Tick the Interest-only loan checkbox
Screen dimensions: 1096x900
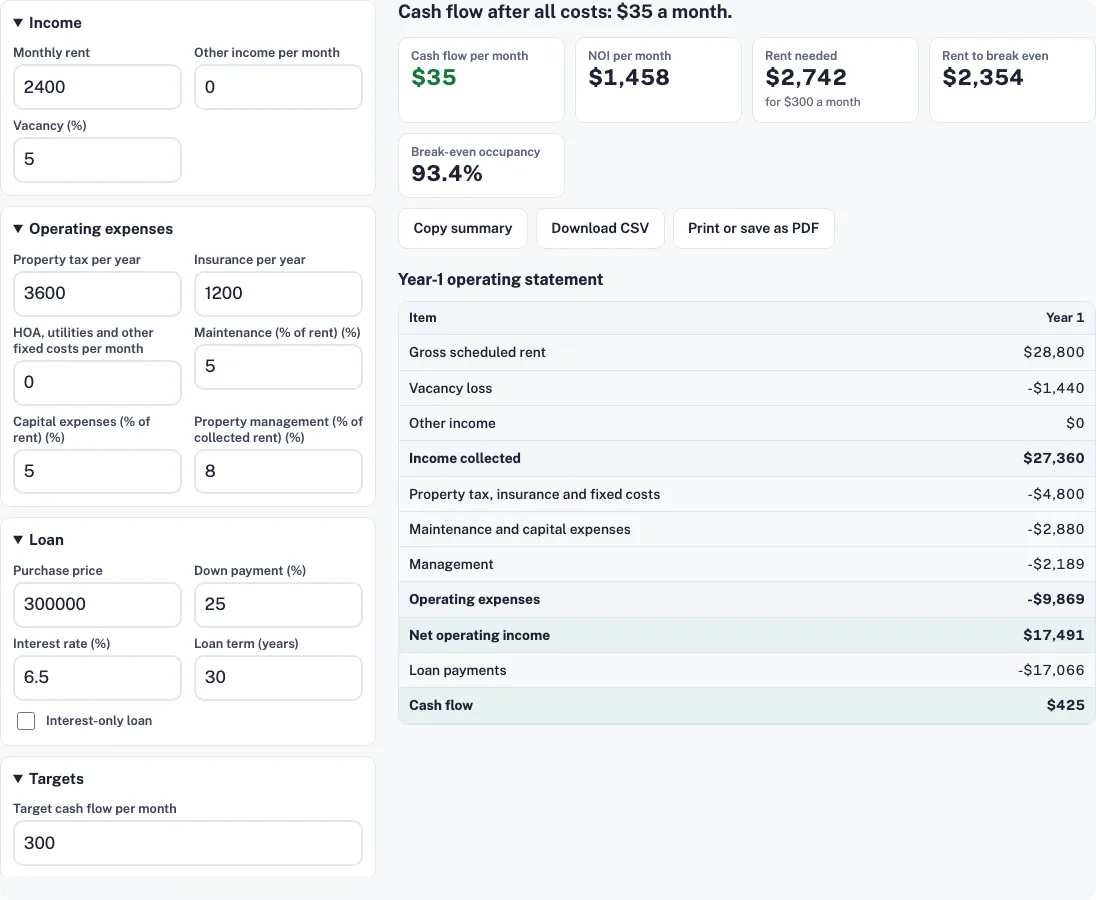tap(26, 721)
